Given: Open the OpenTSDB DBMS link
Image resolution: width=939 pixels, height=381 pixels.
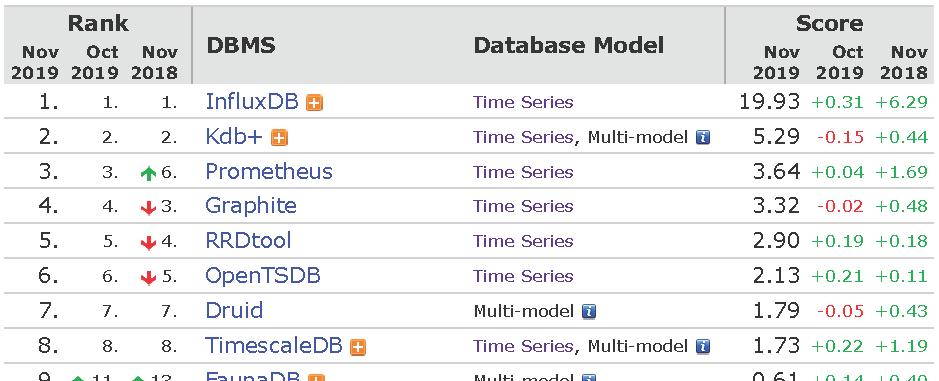Looking at the screenshot, I should tap(262, 276).
